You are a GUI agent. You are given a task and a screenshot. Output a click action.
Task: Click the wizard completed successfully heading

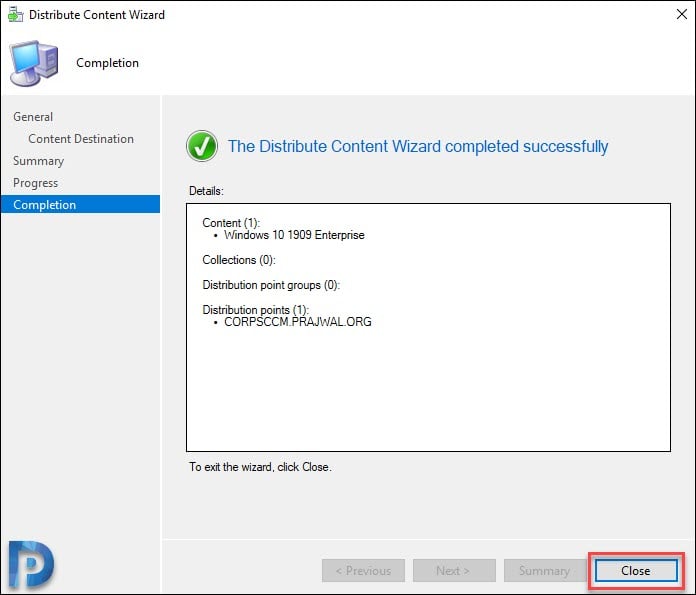418,146
